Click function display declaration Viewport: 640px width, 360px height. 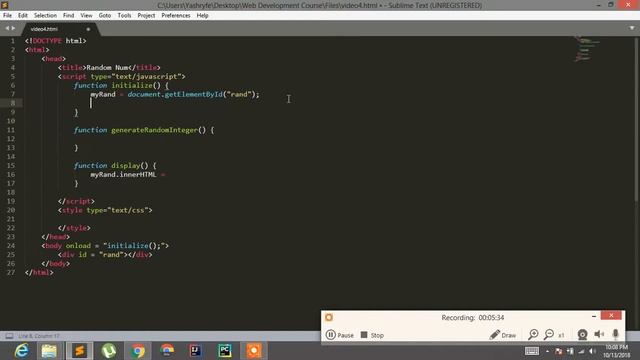point(115,165)
